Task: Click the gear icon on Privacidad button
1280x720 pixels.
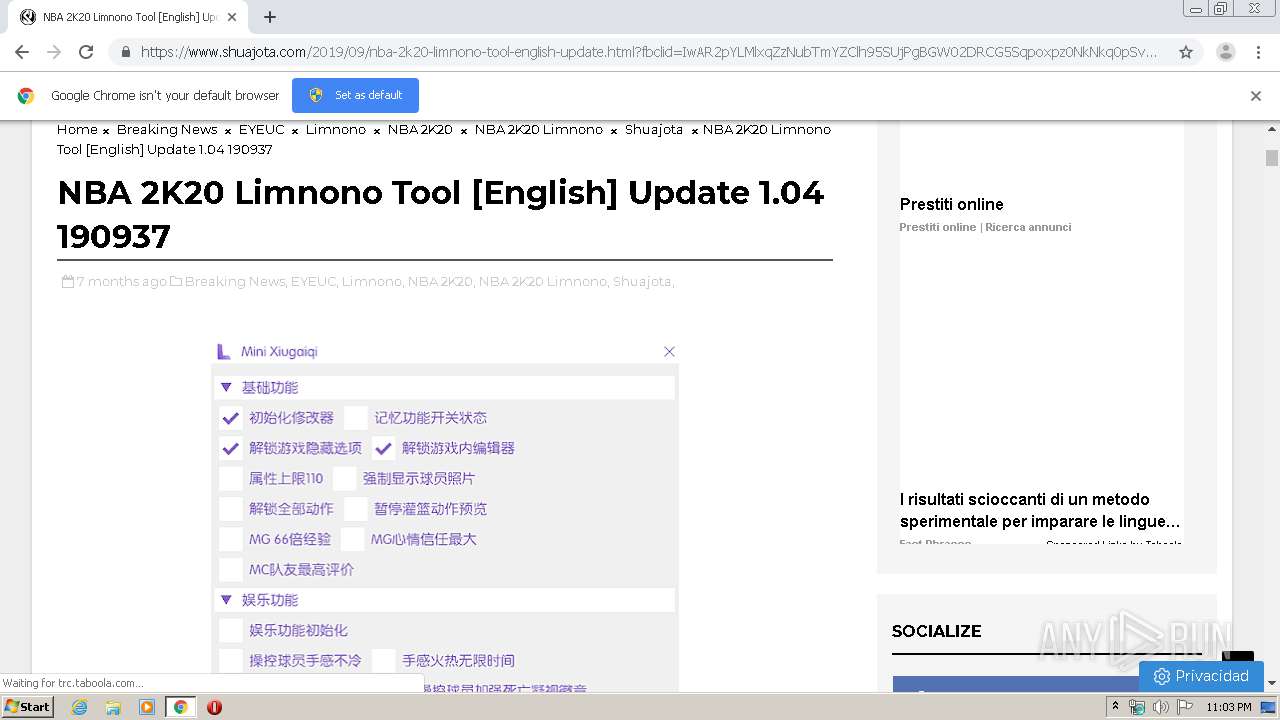Action: tap(1161, 677)
